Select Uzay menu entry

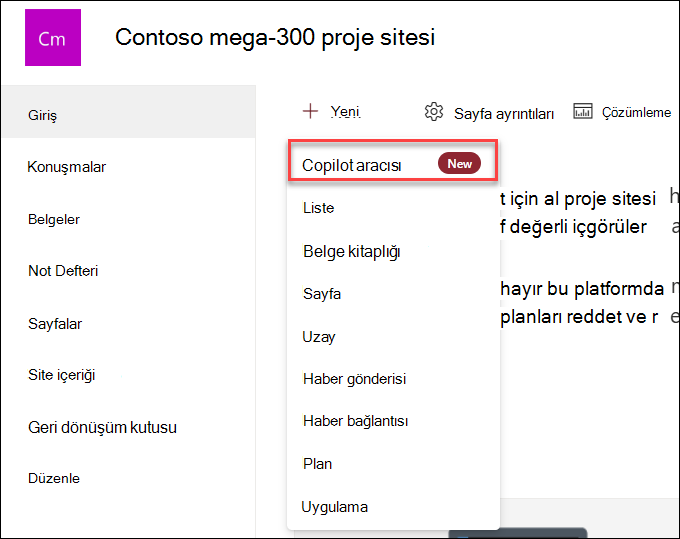tap(319, 337)
